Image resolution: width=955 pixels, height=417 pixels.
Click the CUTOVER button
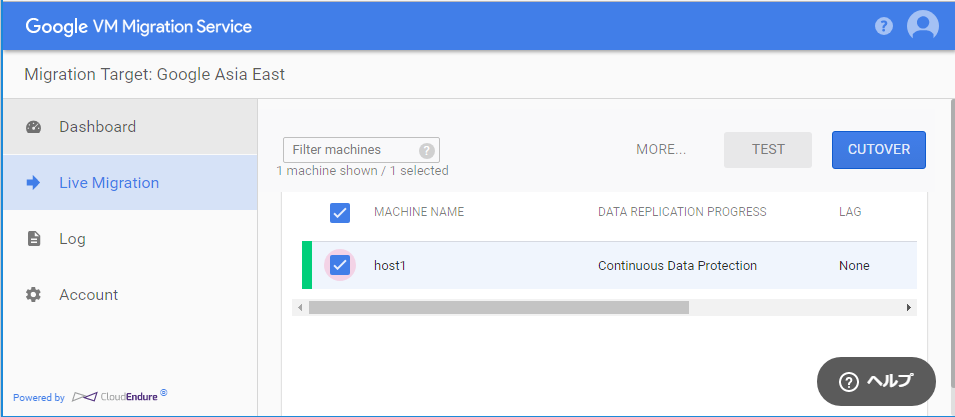click(x=879, y=150)
